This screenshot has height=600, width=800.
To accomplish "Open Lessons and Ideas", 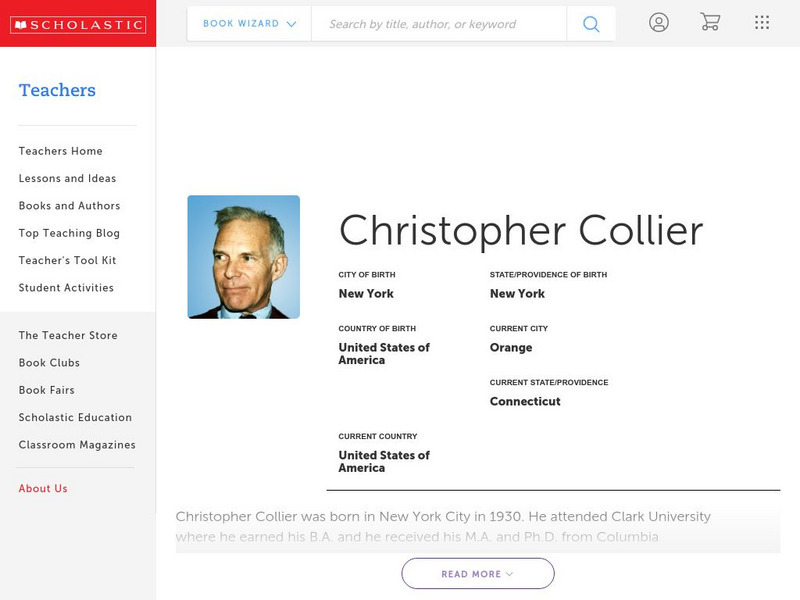I will click(66, 178).
